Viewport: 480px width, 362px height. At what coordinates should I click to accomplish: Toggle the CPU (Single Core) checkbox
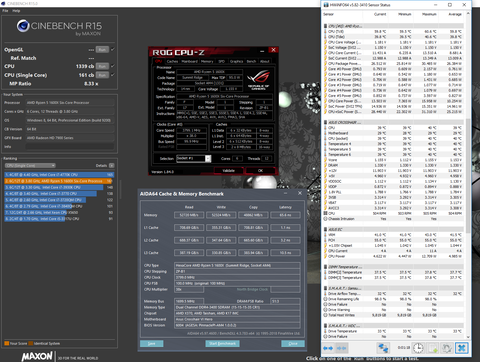[x=113, y=75]
